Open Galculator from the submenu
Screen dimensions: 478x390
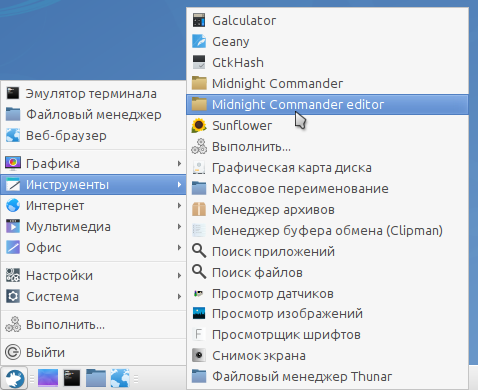pyautogui.click(x=327, y=20)
